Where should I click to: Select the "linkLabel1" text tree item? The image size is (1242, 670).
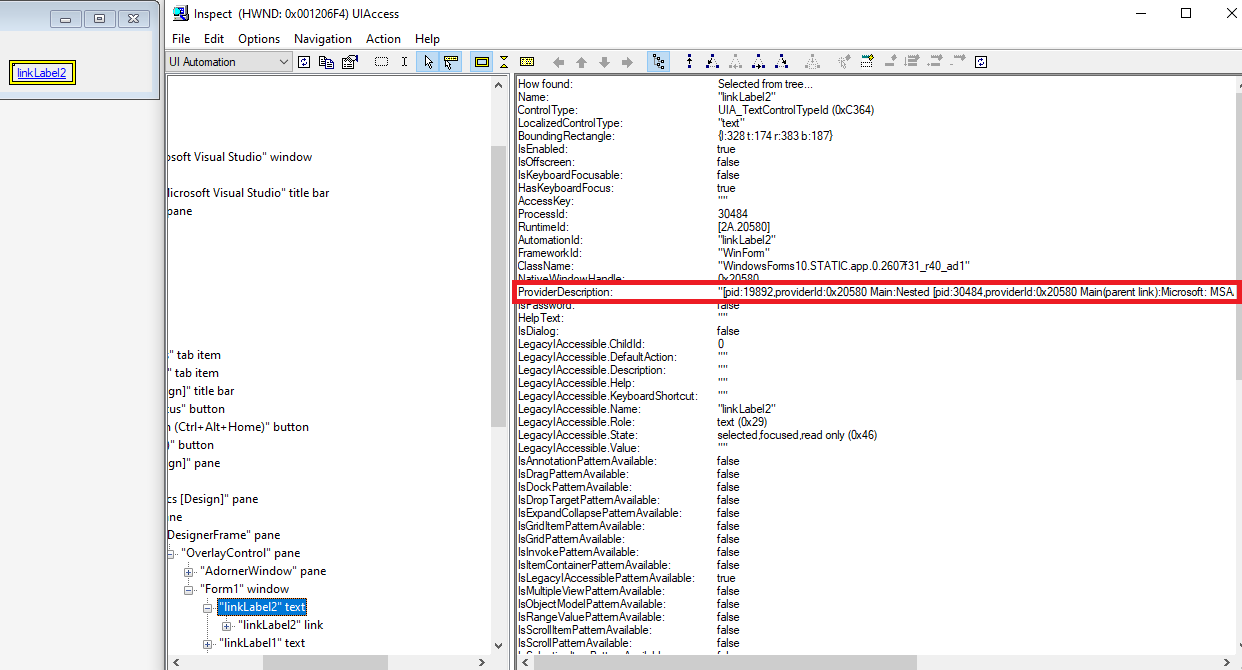262,643
